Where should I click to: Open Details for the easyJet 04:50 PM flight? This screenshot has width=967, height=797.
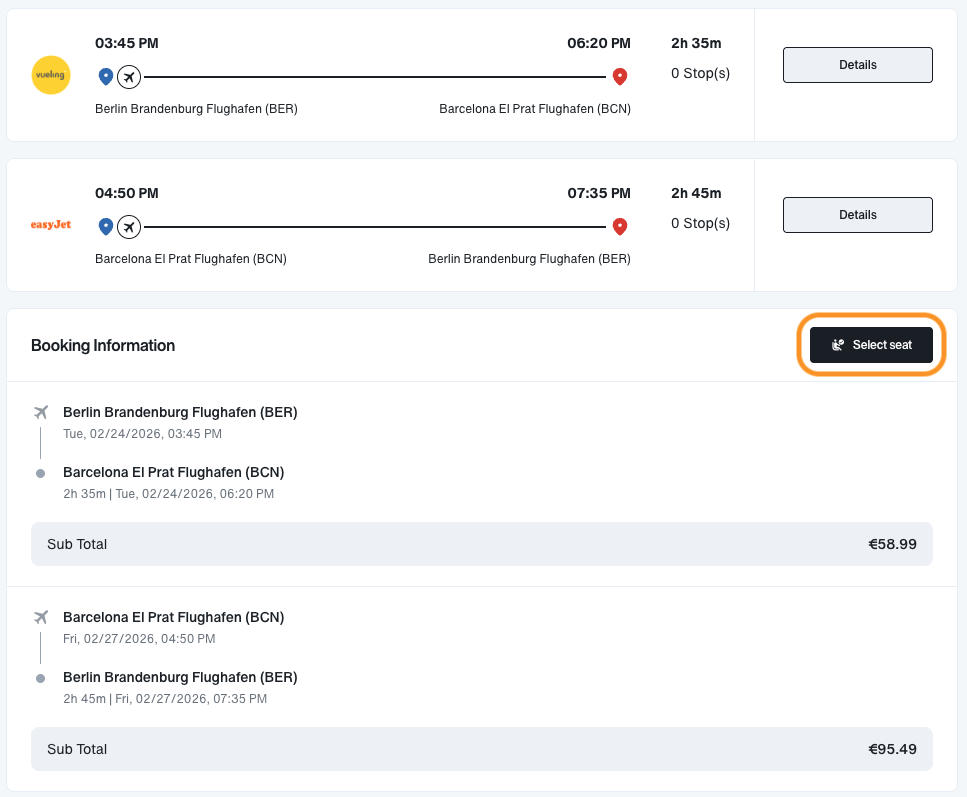(x=858, y=215)
